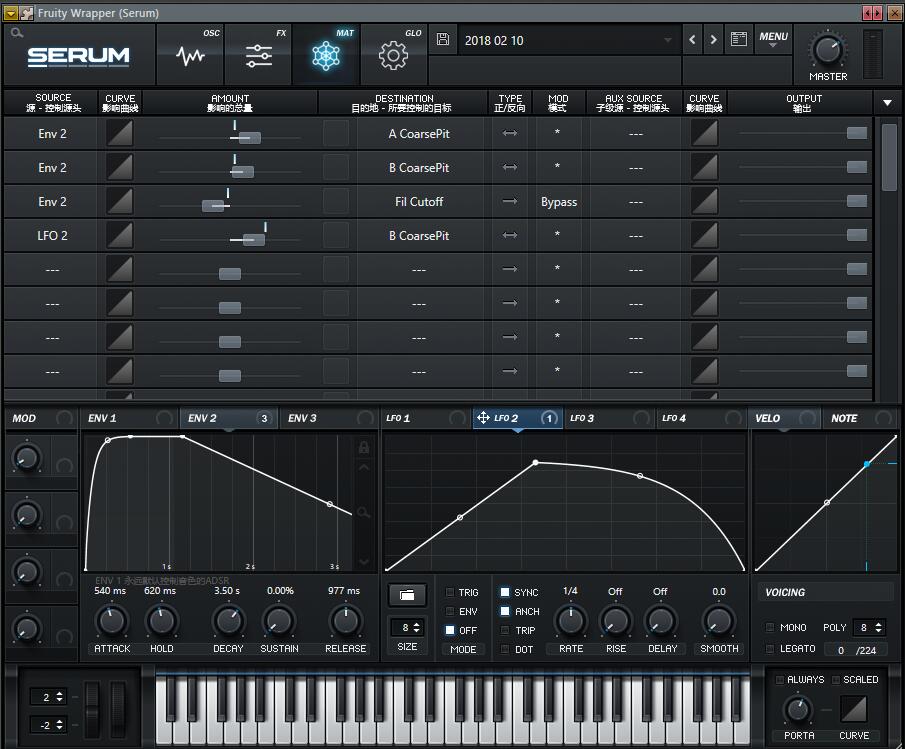Click the portamento CURVE icon

[x=854, y=709]
